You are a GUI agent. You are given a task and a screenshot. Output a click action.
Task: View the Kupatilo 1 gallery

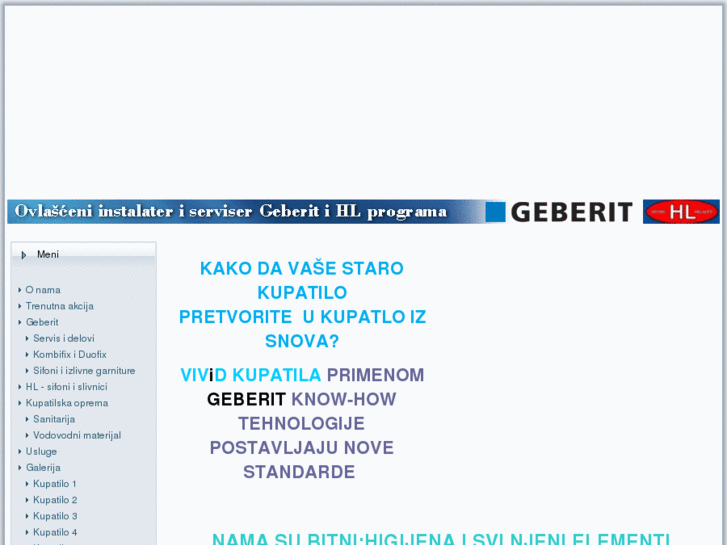55,484
